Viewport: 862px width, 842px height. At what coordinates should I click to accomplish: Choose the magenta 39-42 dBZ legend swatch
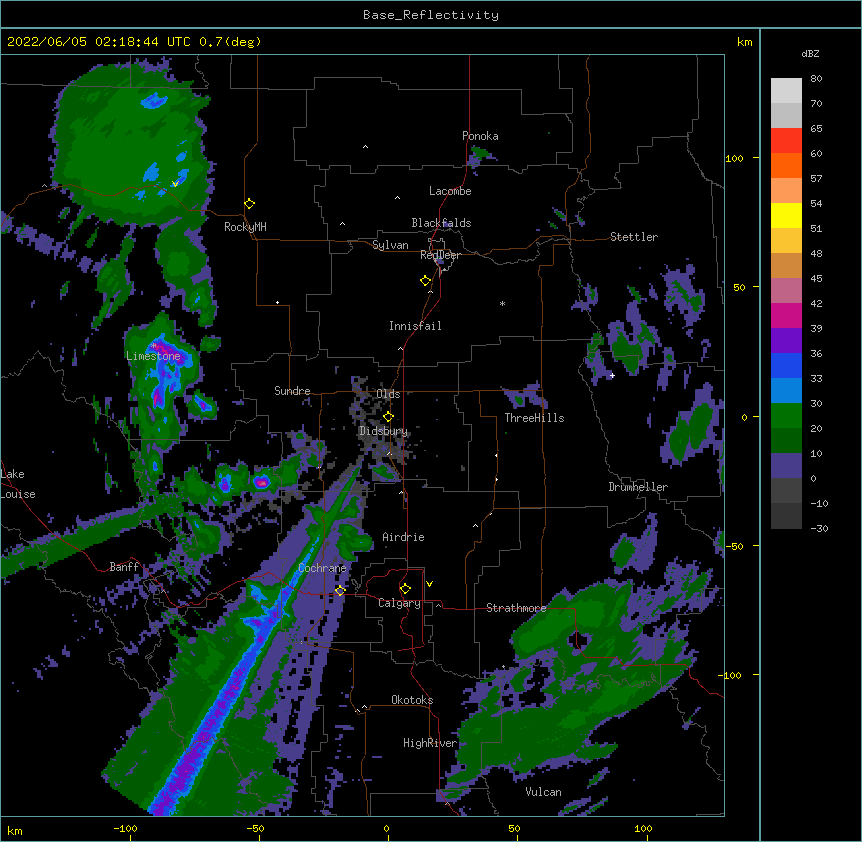(x=786, y=316)
